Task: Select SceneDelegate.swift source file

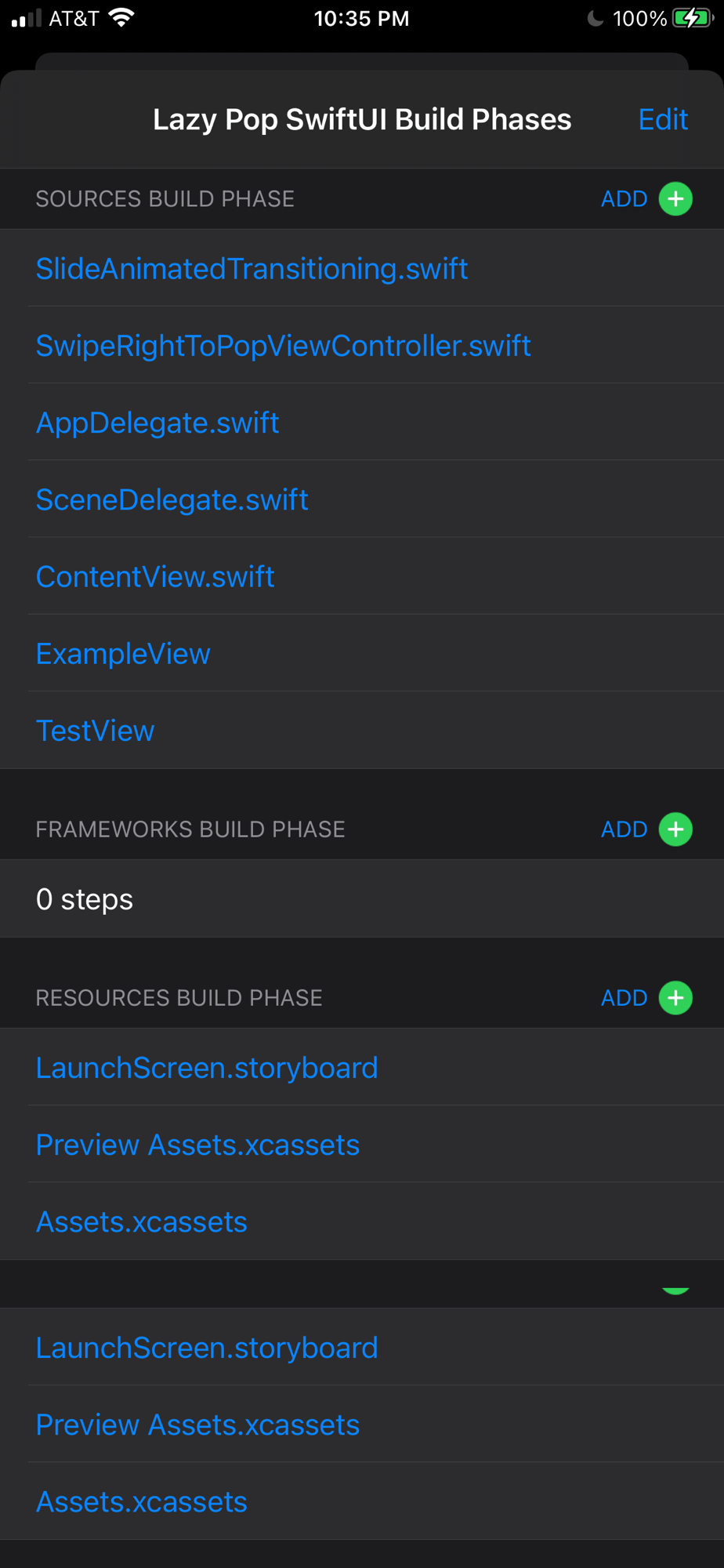Action: pyautogui.click(x=172, y=499)
